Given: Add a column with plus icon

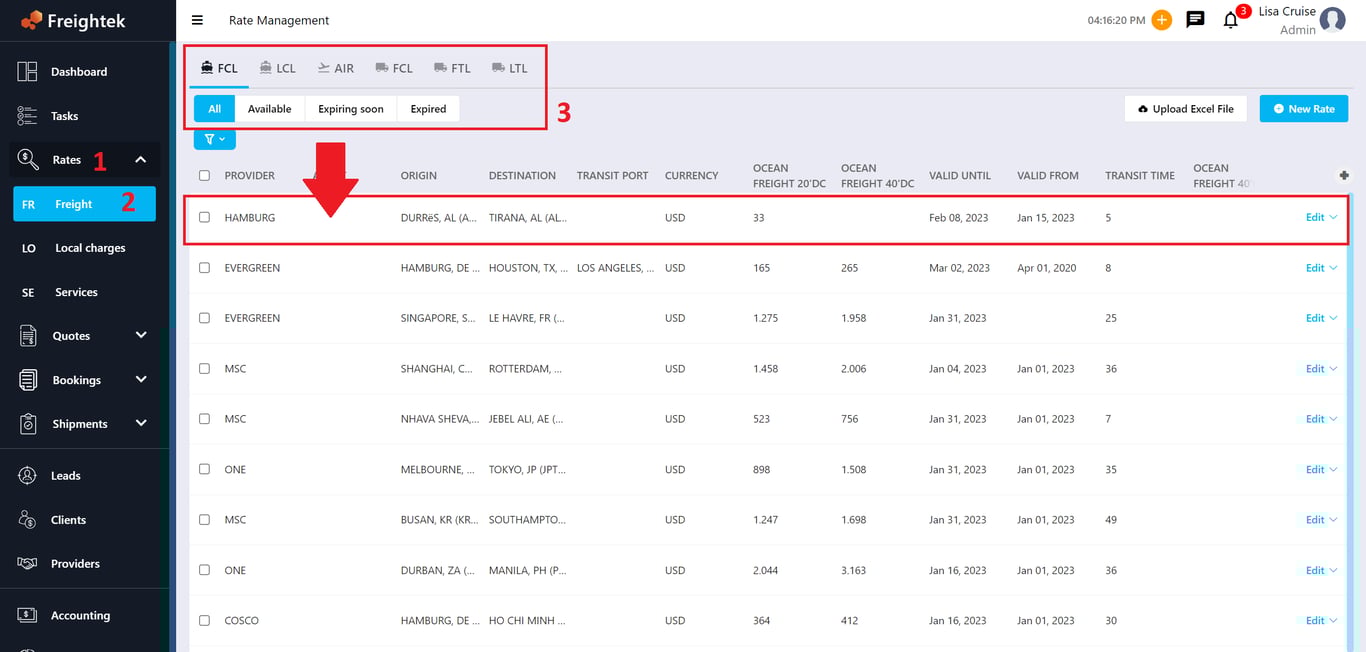Looking at the screenshot, I should (1344, 175).
